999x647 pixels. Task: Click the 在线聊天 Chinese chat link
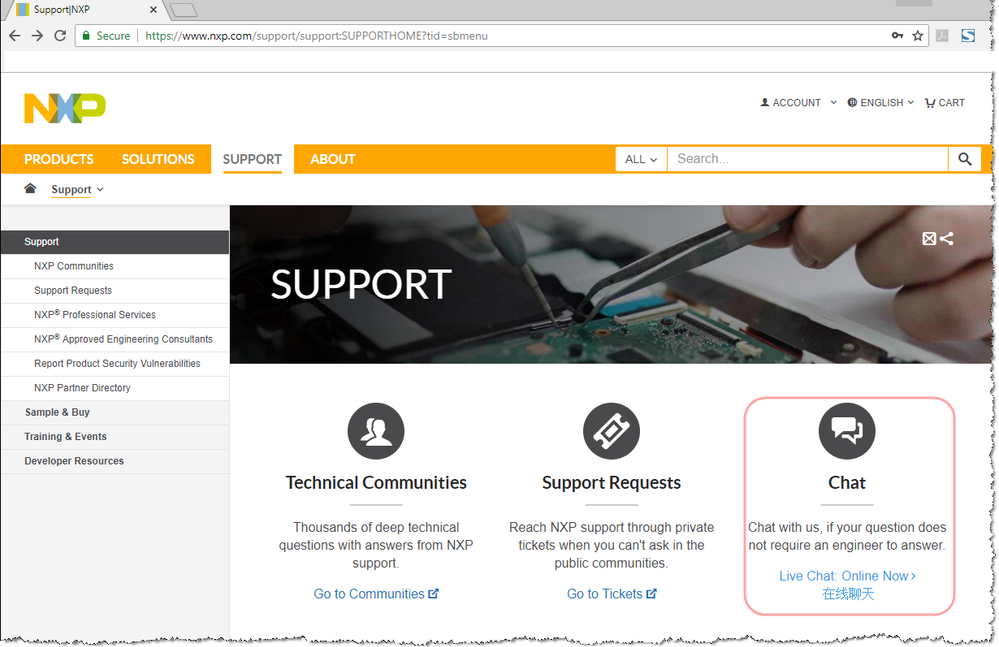tap(848, 594)
